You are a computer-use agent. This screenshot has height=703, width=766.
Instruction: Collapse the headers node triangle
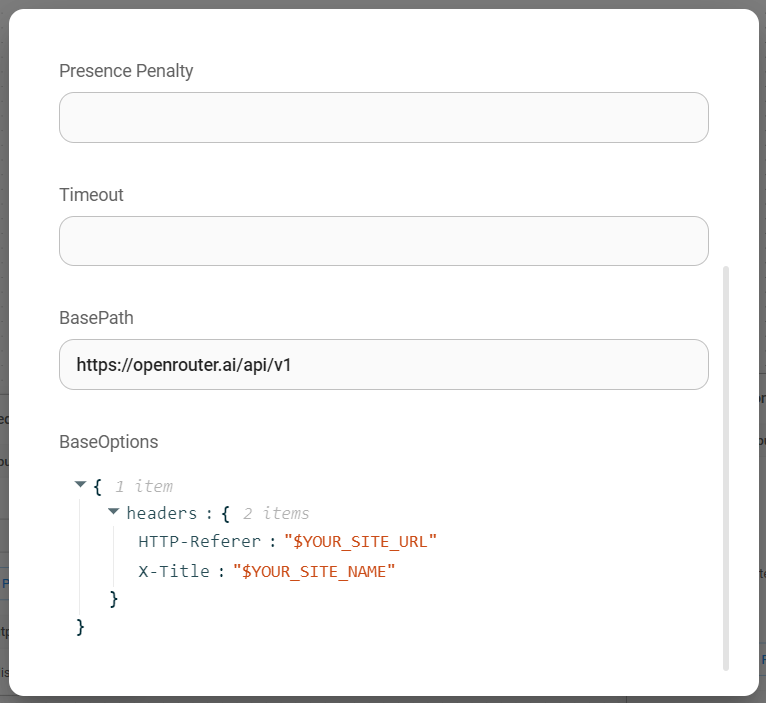pos(113,512)
